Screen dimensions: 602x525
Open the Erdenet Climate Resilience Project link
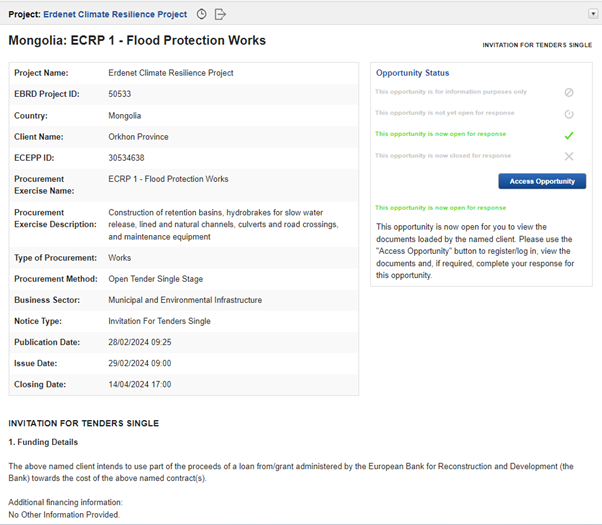point(115,14)
